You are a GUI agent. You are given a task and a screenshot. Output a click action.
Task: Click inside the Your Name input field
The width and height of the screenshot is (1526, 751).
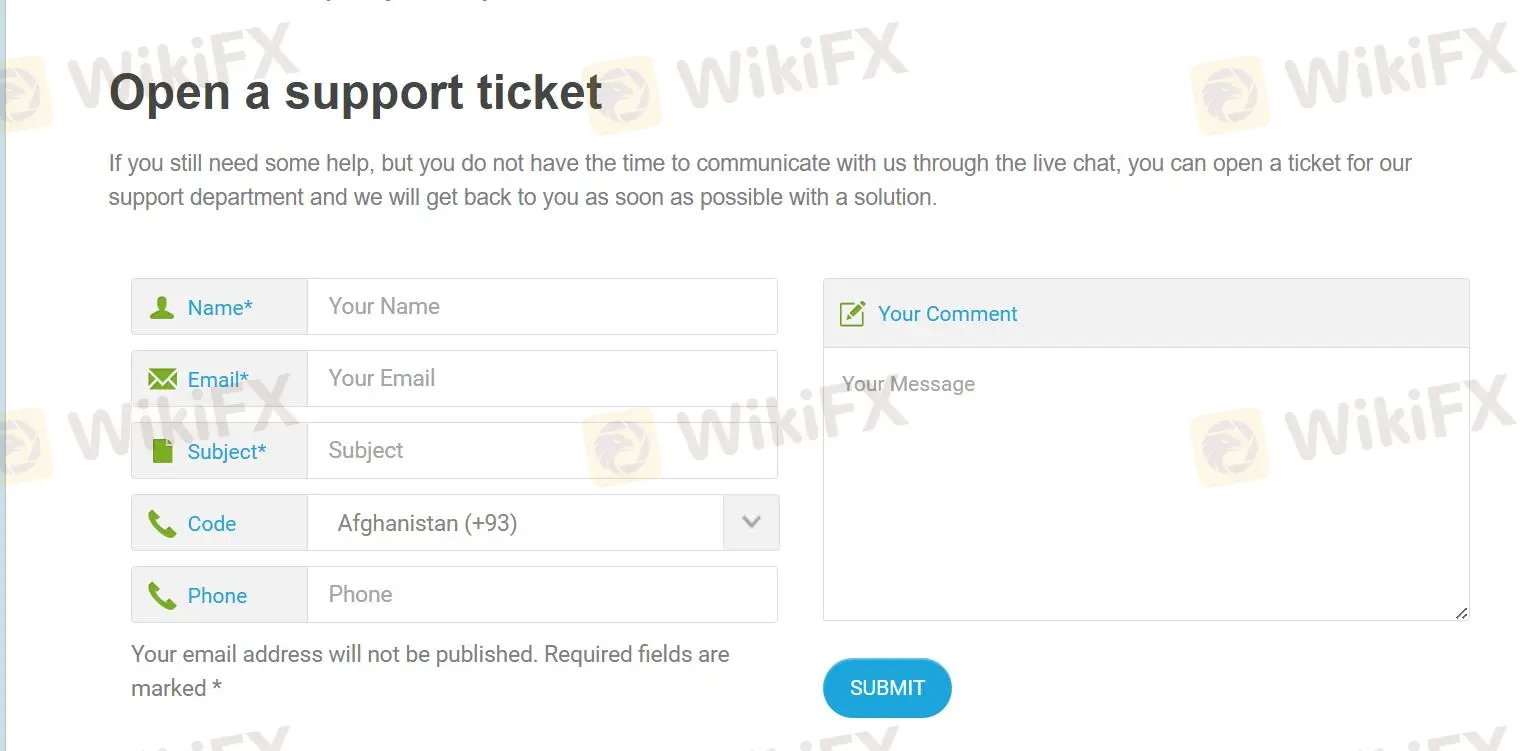[540, 306]
